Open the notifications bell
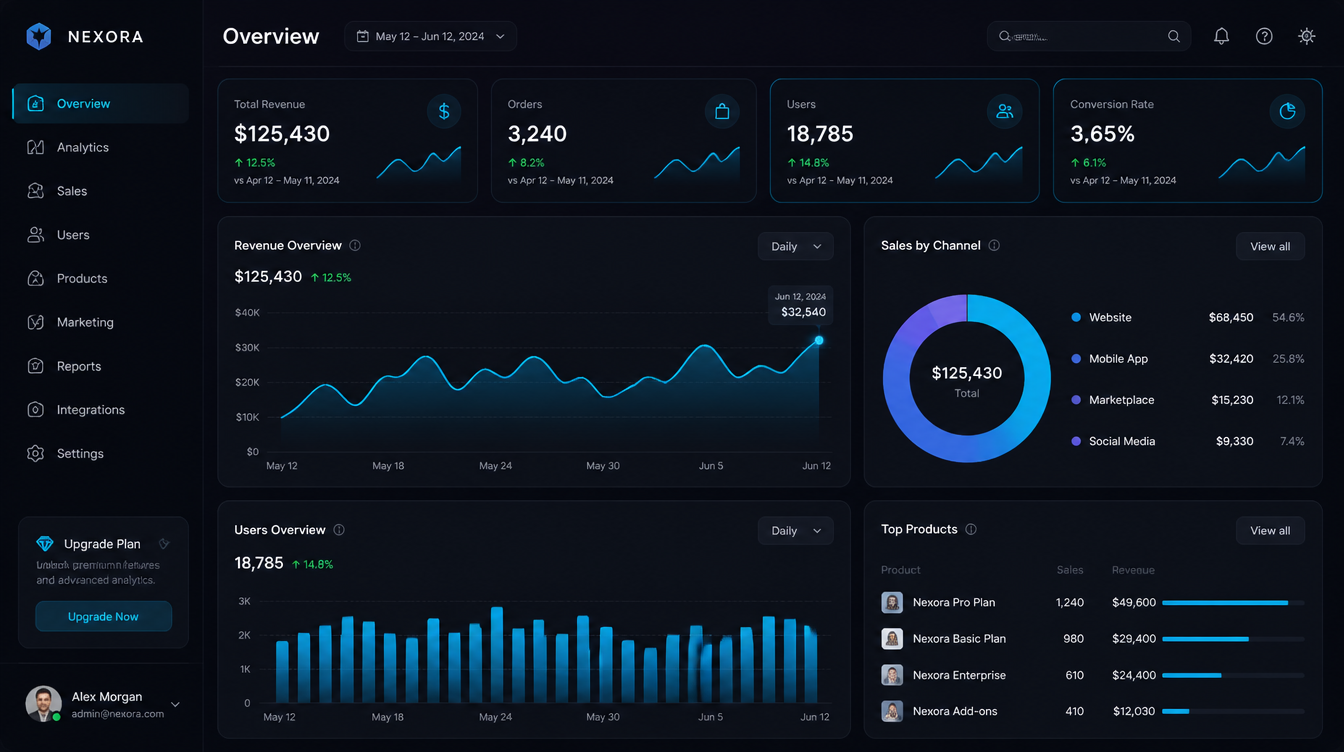The height and width of the screenshot is (752, 1344). click(1221, 36)
